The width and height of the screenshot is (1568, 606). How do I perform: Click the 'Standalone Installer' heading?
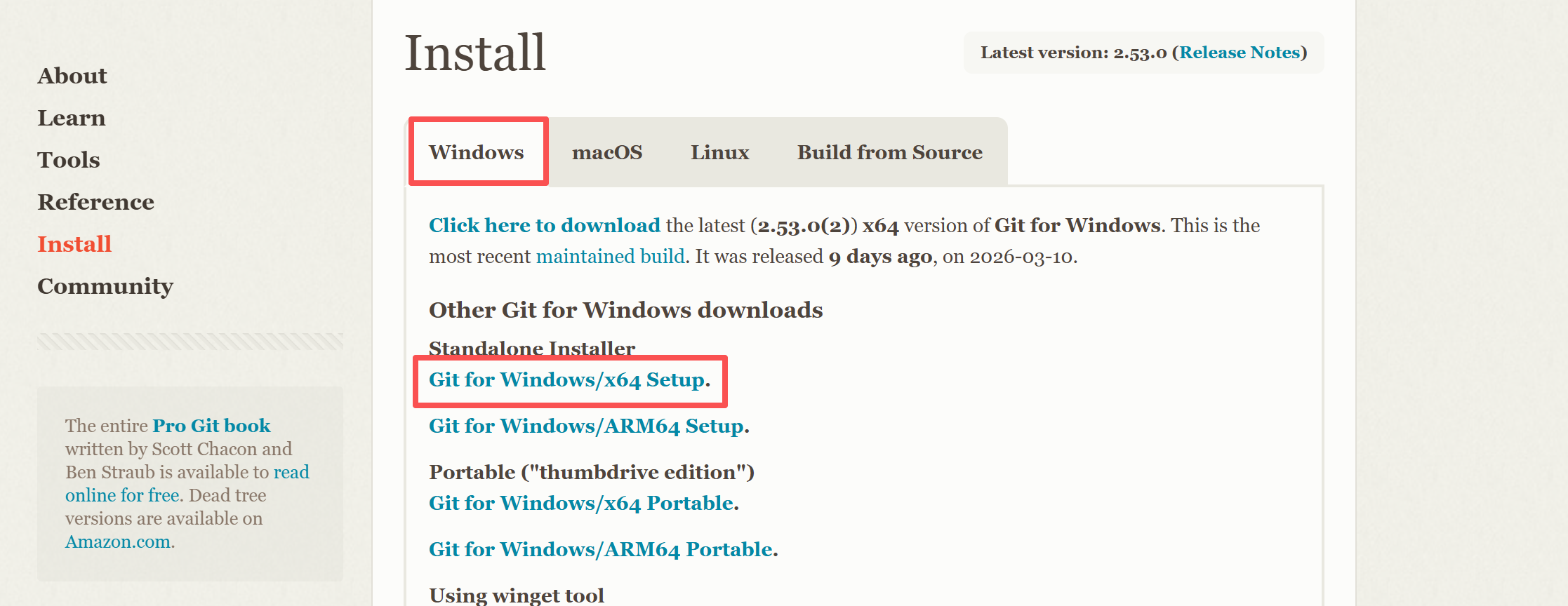pos(532,348)
